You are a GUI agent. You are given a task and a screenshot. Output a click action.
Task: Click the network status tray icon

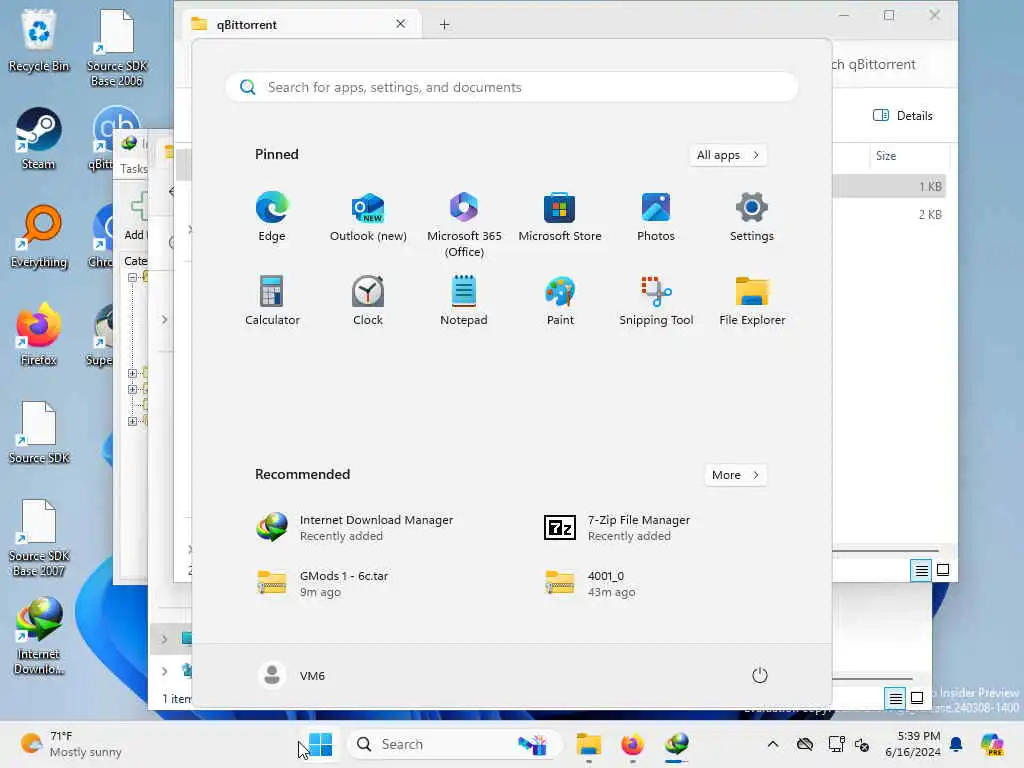point(836,744)
